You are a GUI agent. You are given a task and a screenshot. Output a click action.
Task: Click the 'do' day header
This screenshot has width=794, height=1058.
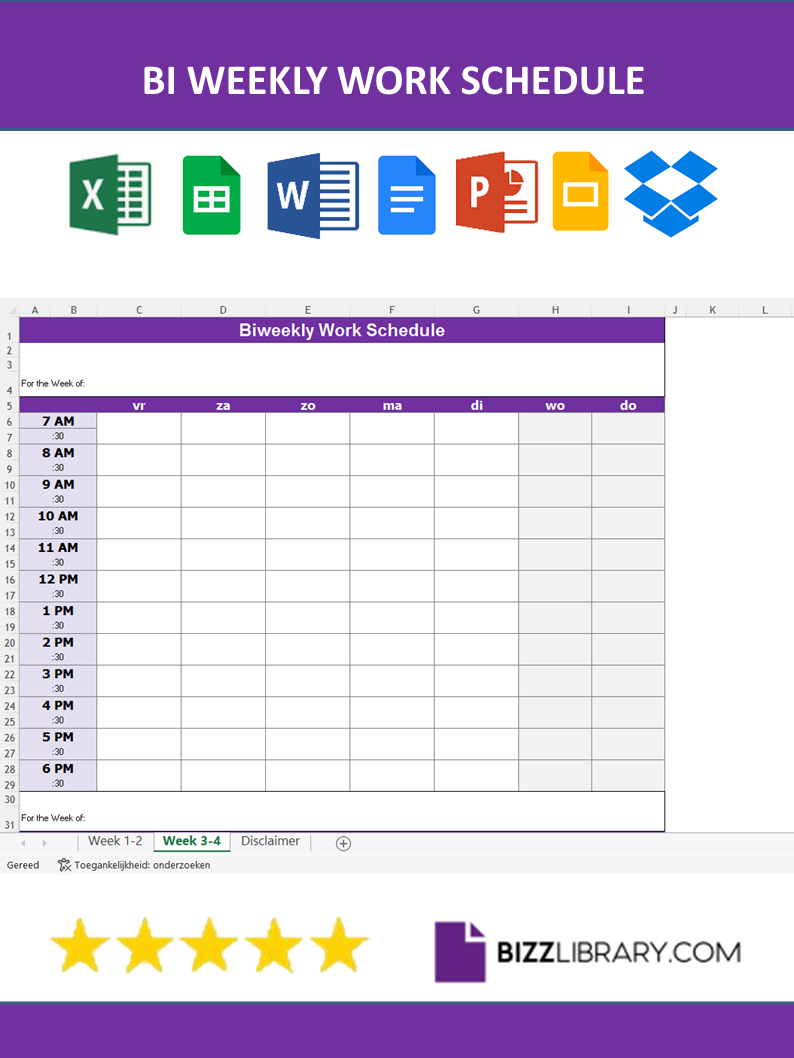click(628, 406)
